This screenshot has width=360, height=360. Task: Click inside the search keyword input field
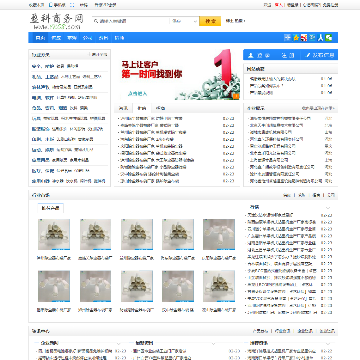coord(131,21)
